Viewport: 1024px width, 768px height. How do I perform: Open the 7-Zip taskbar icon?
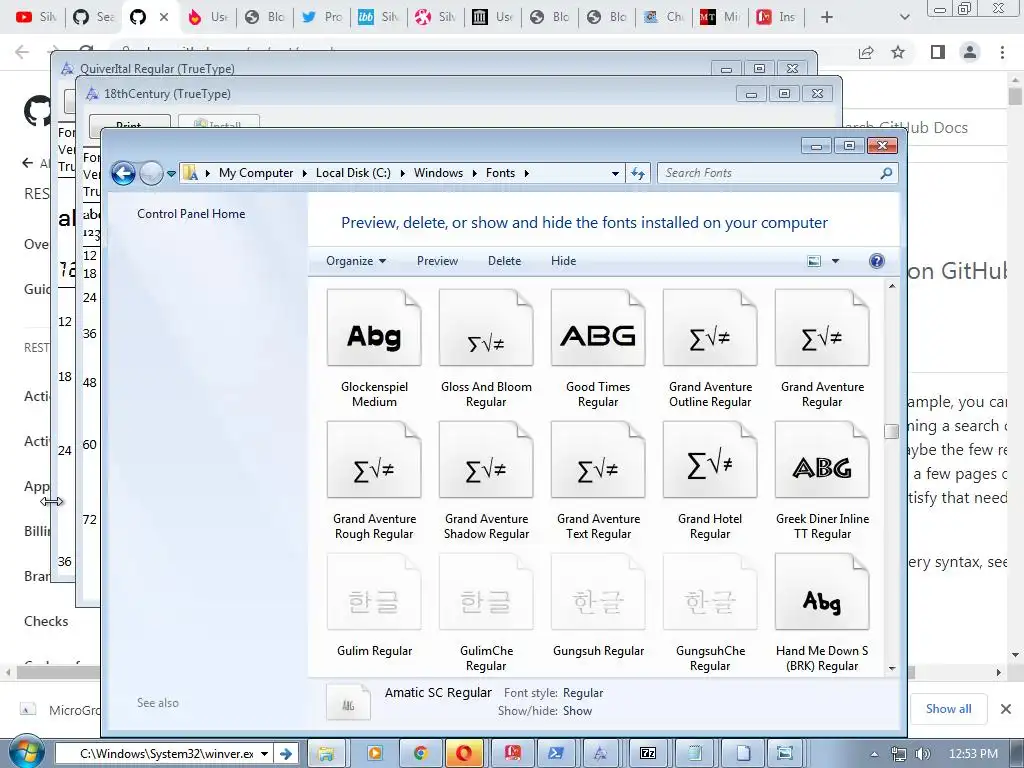click(x=647, y=753)
